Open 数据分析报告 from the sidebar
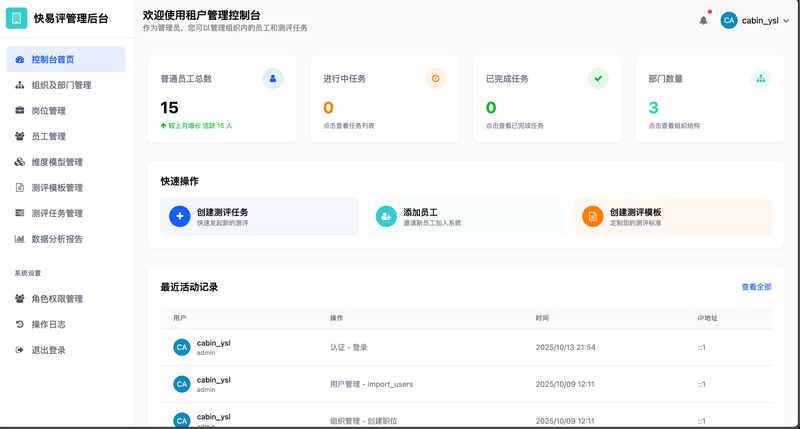Image resolution: width=800 pixels, height=429 pixels. coord(57,239)
